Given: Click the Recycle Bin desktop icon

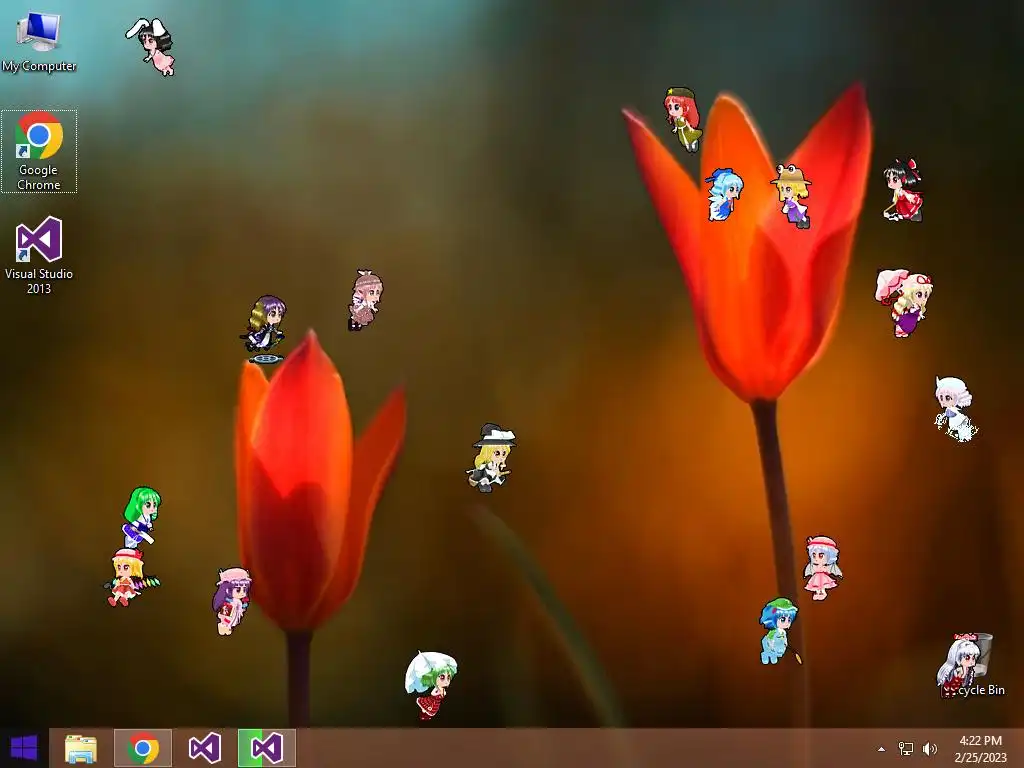Looking at the screenshot, I should coord(974,666).
